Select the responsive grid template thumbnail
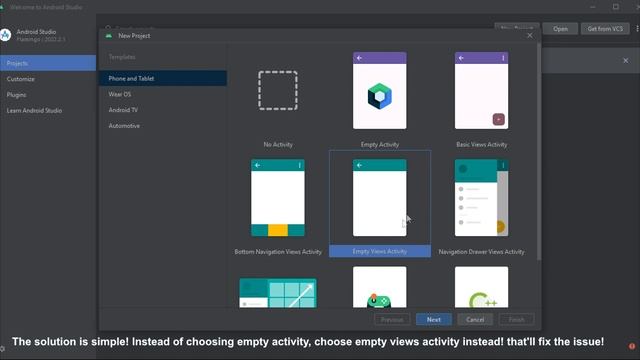Screen dimensions: 640x360 click(278, 293)
